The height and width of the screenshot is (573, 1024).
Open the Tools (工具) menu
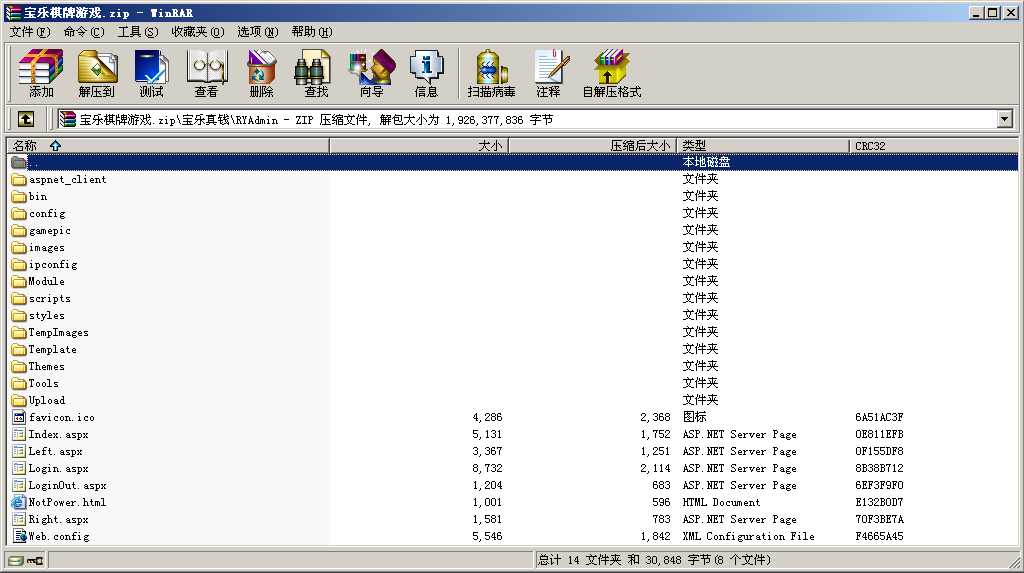point(137,31)
